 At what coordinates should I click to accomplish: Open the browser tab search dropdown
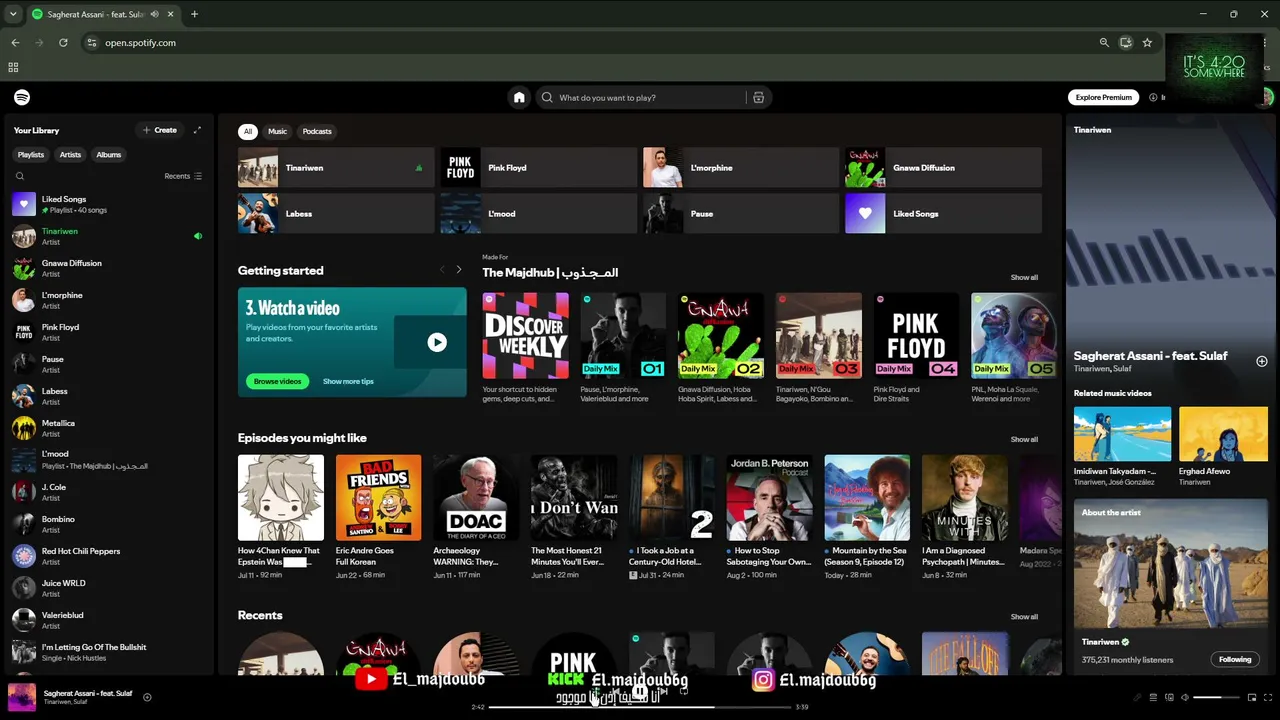13,14
